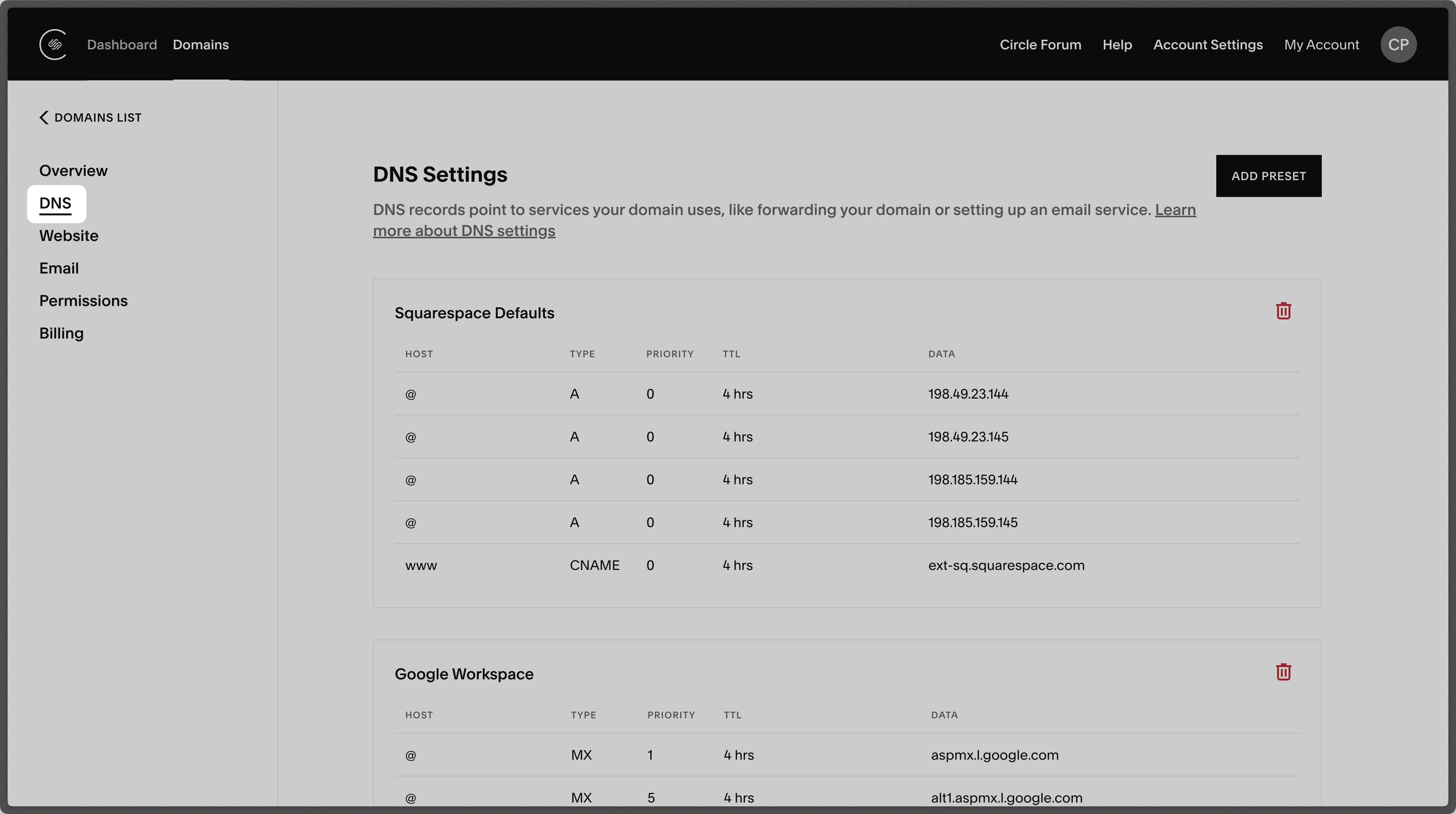
Task: Click the MX type for aspmx.l.google.com
Action: pyautogui.click(x=581, y=755)
